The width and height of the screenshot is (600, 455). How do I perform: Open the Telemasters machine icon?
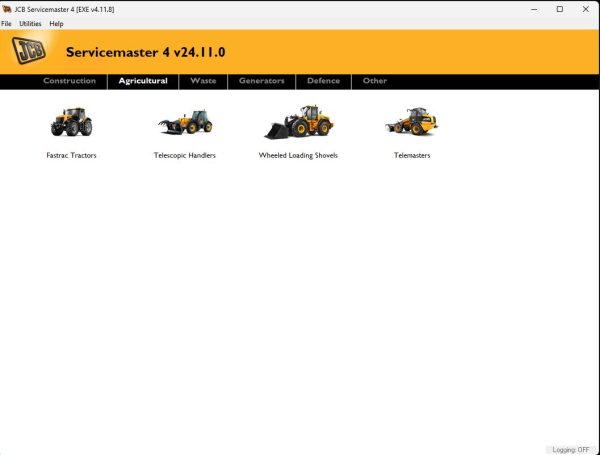[x=412, y=121]
